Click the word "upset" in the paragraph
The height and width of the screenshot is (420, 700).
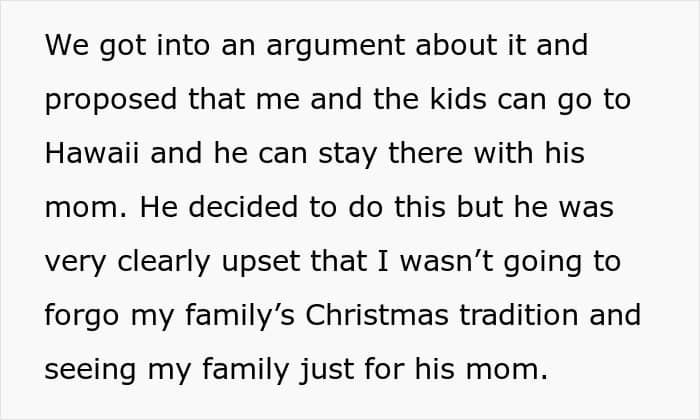(x=261, y=262)
